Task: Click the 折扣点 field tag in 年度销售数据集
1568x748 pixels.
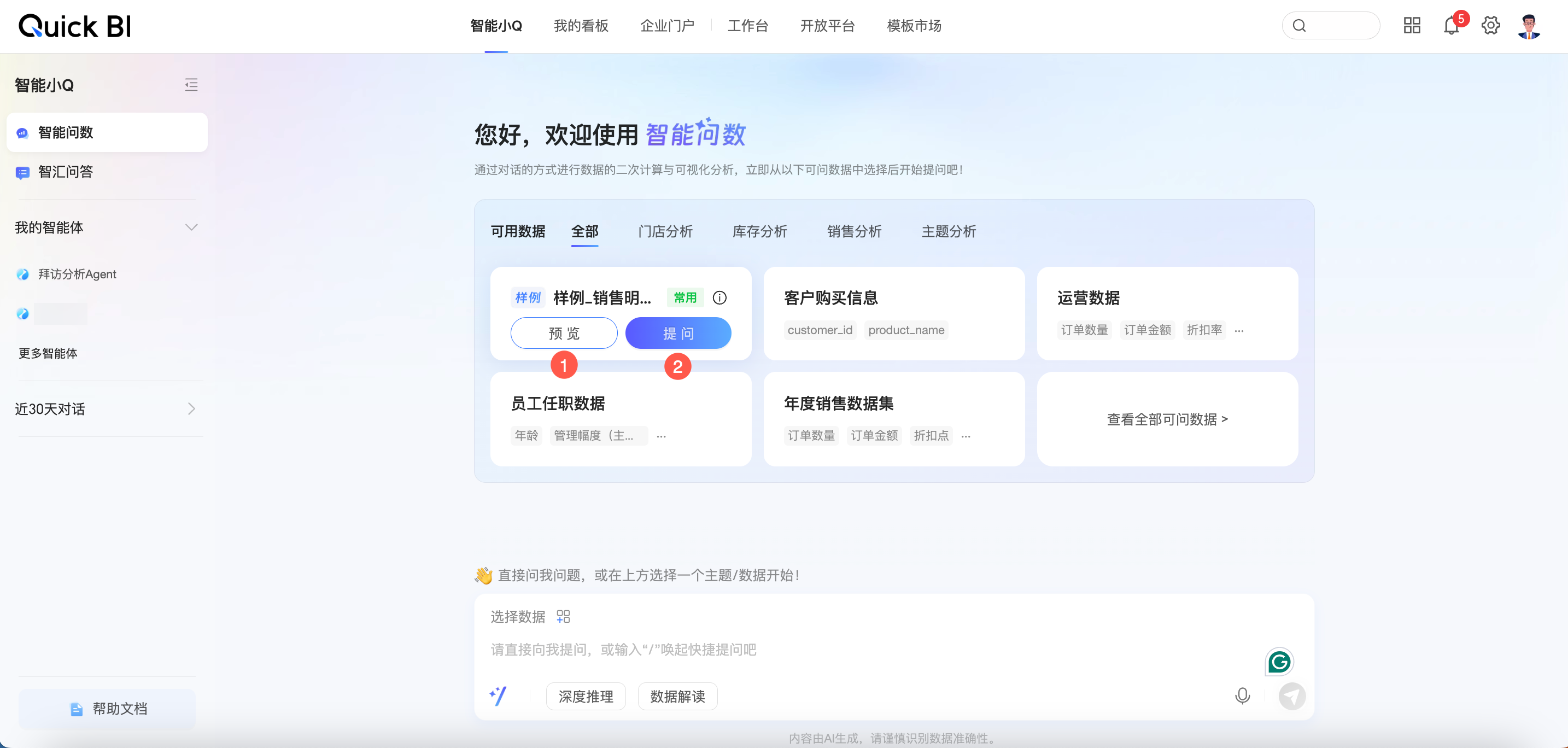Action: click(x=931, y=435)
